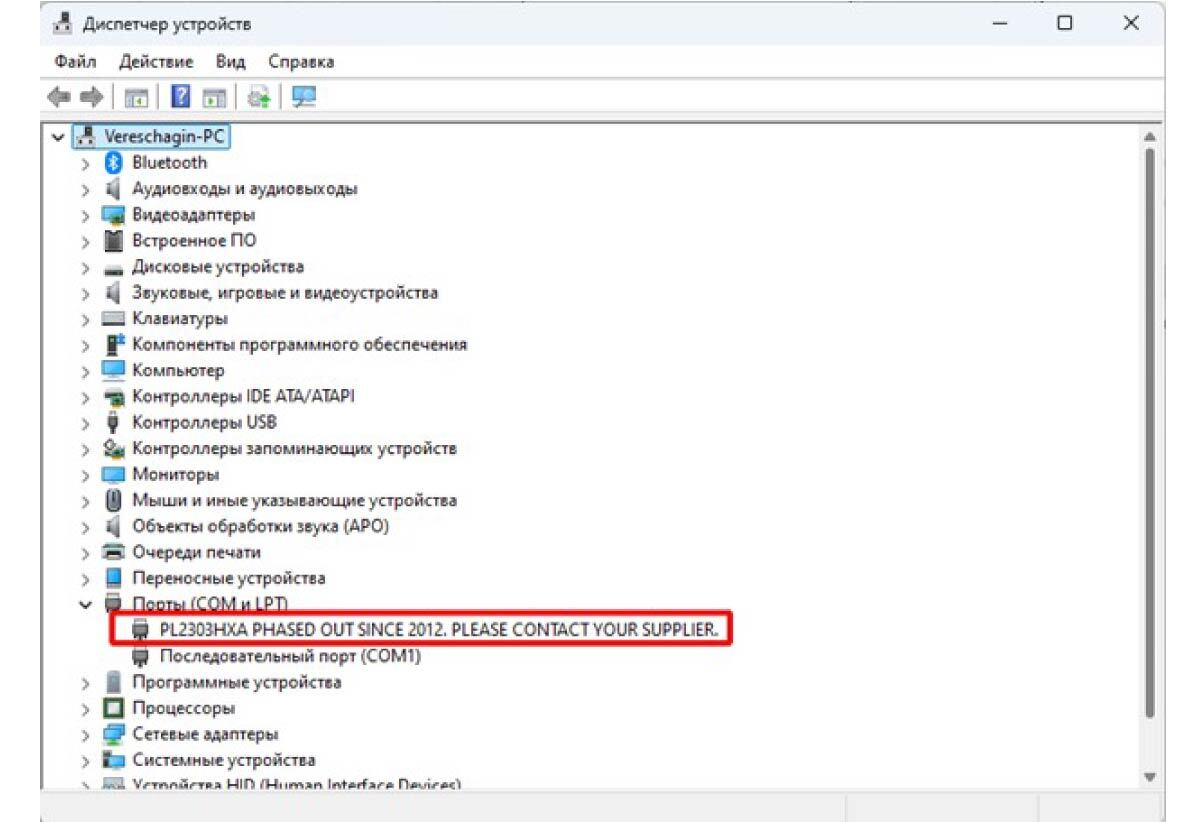Select the Сетевые адаптеры tree item

[x=205, y=735]
